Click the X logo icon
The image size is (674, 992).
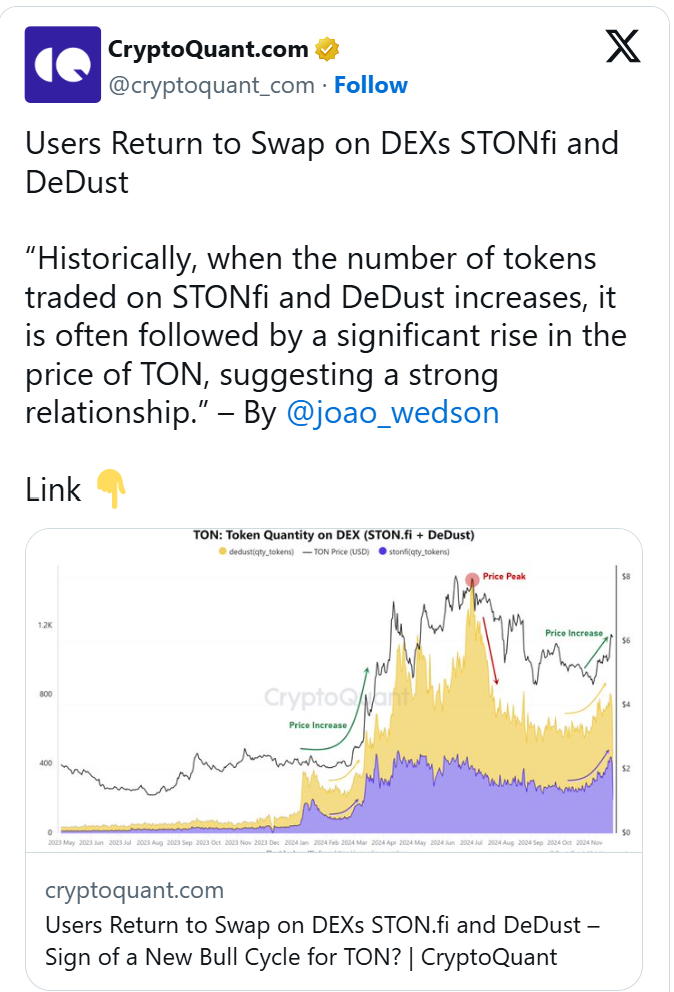tap(623, 46)
